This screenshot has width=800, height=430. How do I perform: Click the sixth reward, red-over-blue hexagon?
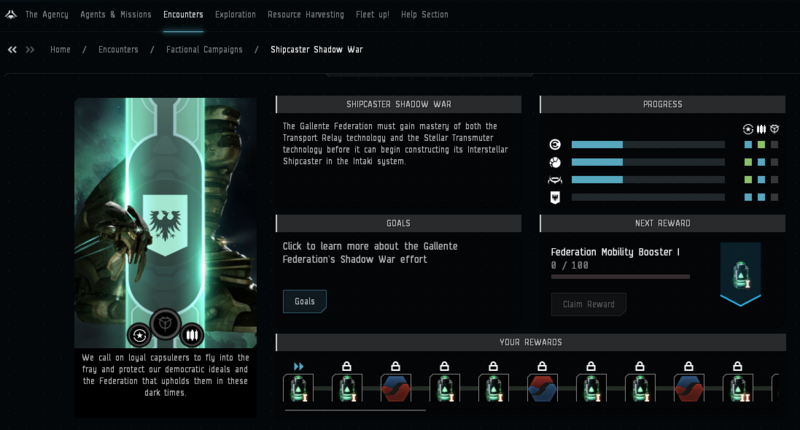pos(542,388)
